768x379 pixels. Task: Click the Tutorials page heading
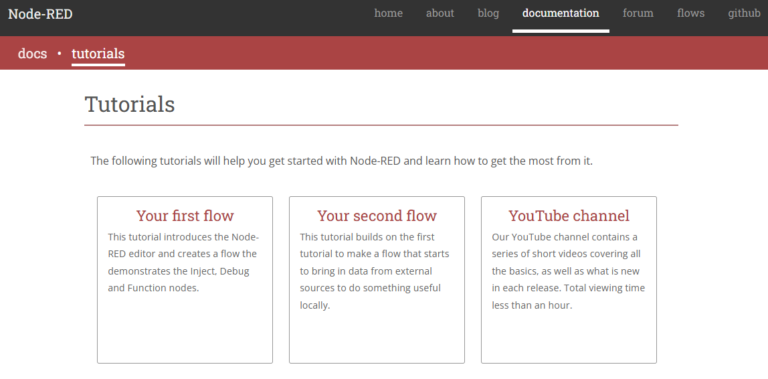point(130,104)
